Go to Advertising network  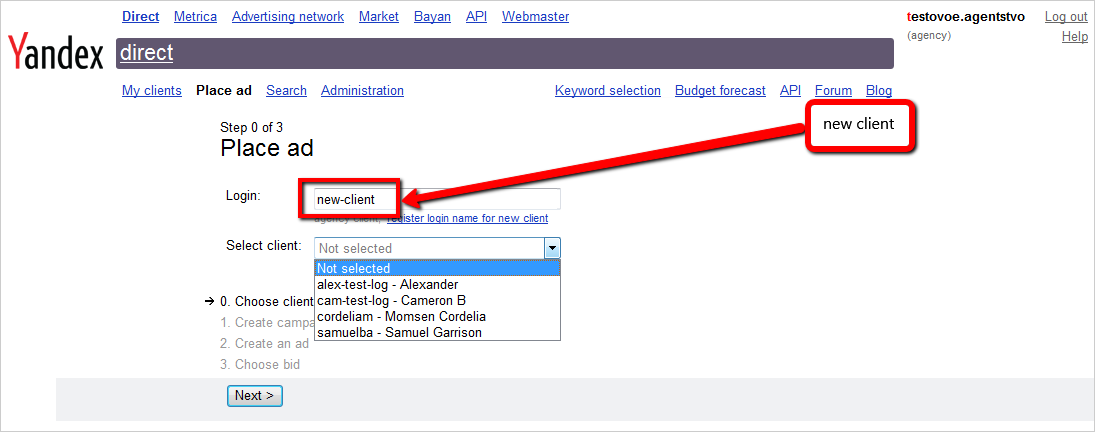click(x=288, y=16)
